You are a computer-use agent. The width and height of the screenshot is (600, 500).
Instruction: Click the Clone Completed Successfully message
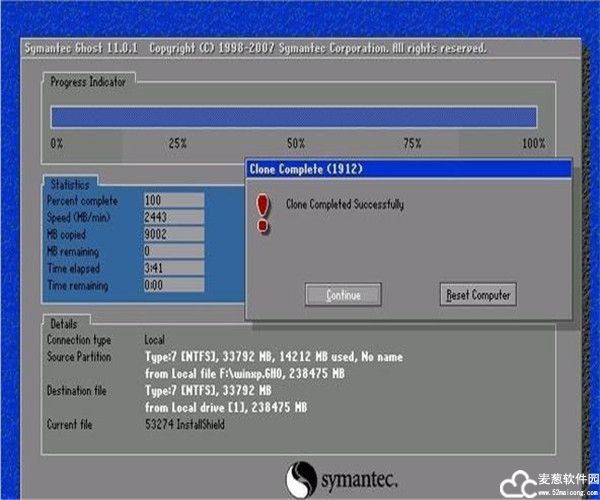coord(345,205)
